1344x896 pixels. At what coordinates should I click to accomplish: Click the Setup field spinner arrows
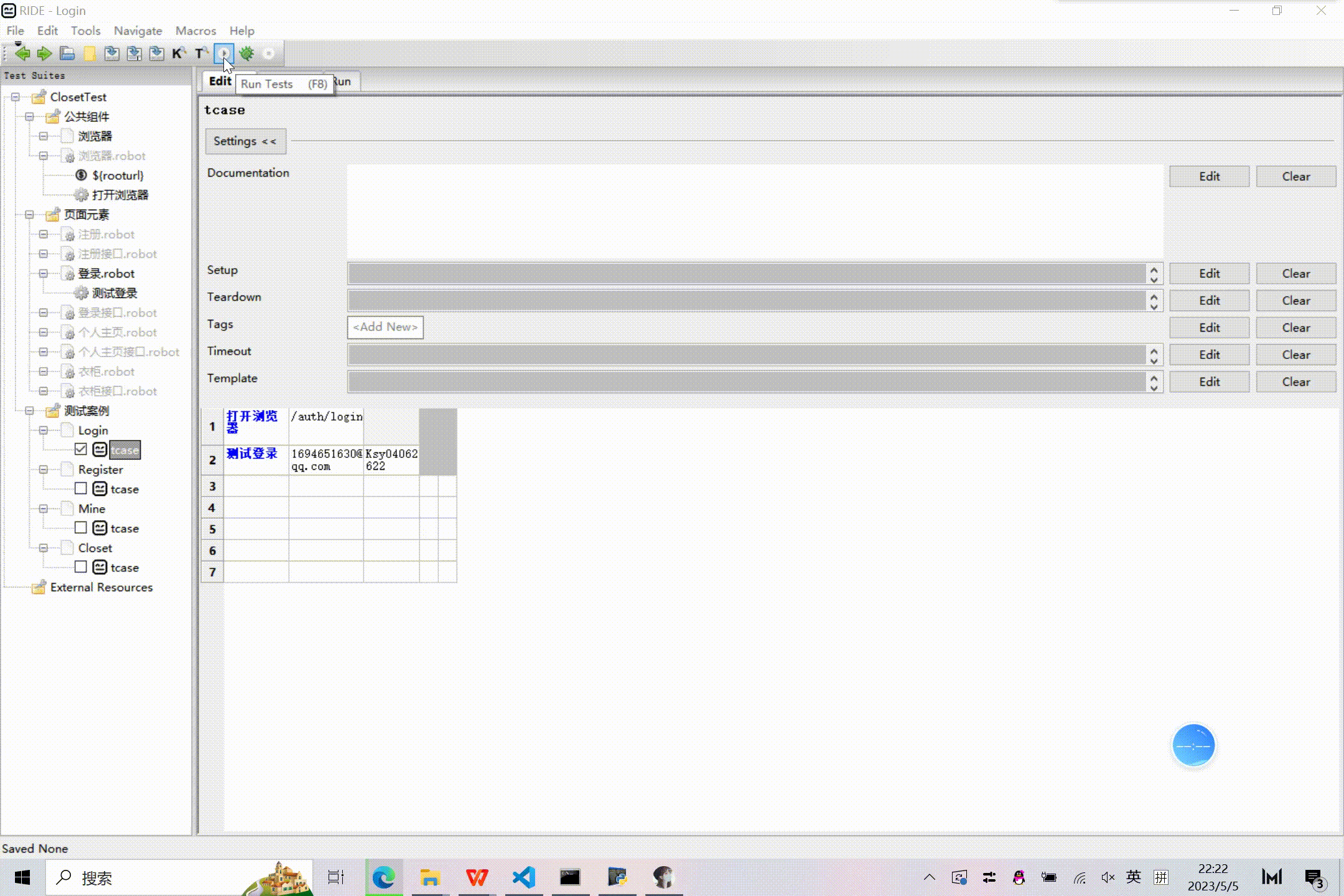point(1154,274)
